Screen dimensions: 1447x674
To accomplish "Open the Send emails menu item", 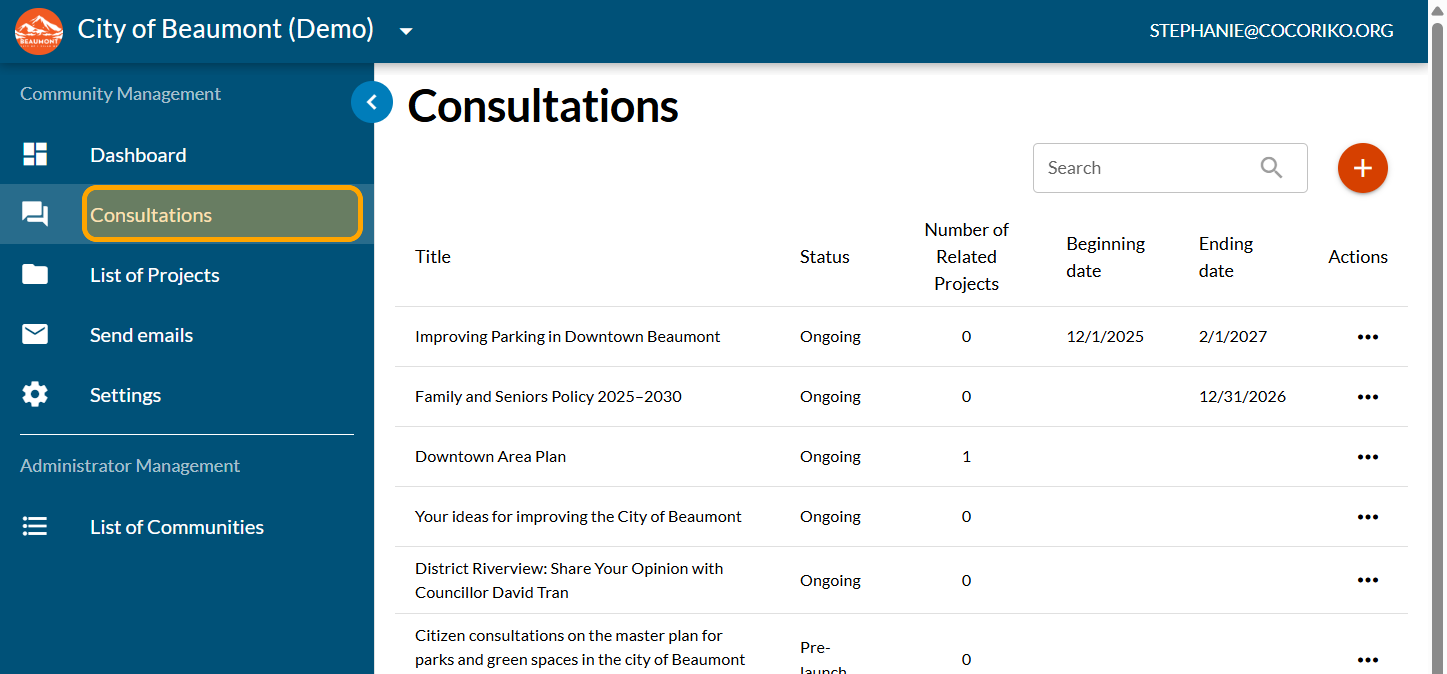I will (x=141, y=335).
